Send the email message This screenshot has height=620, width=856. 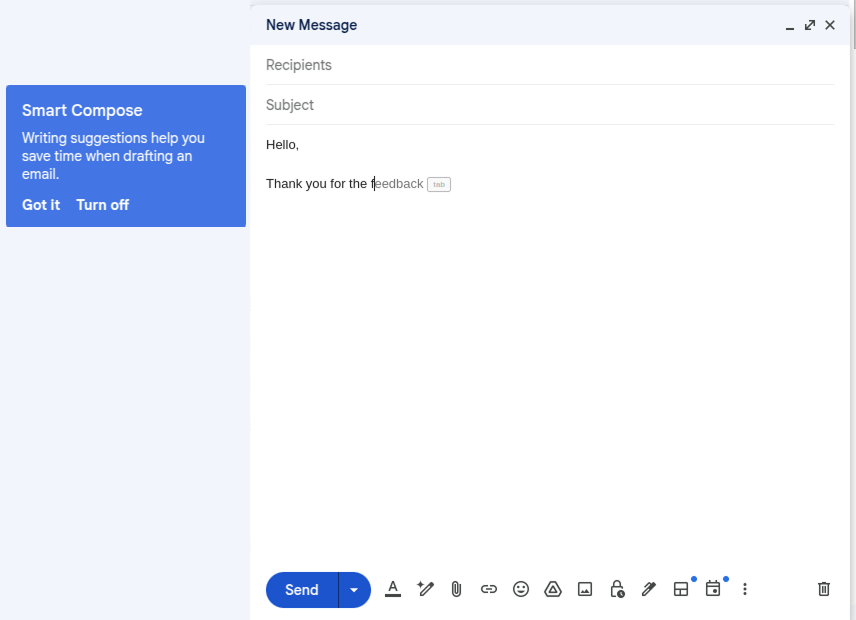300,590
